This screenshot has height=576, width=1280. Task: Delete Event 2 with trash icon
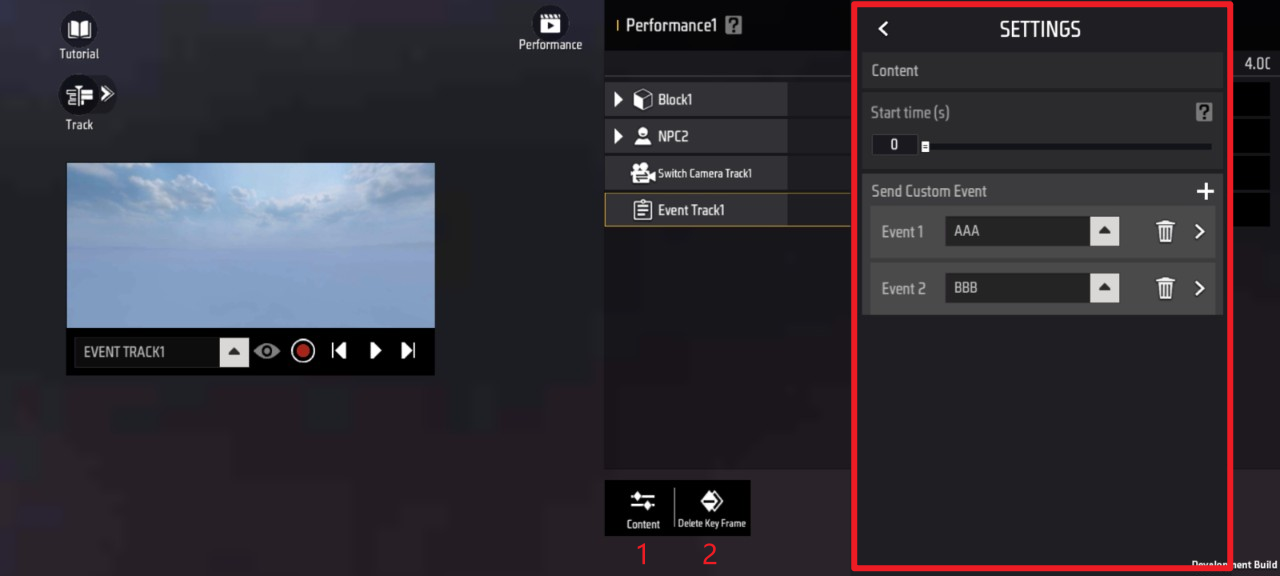coord(1165,289)
